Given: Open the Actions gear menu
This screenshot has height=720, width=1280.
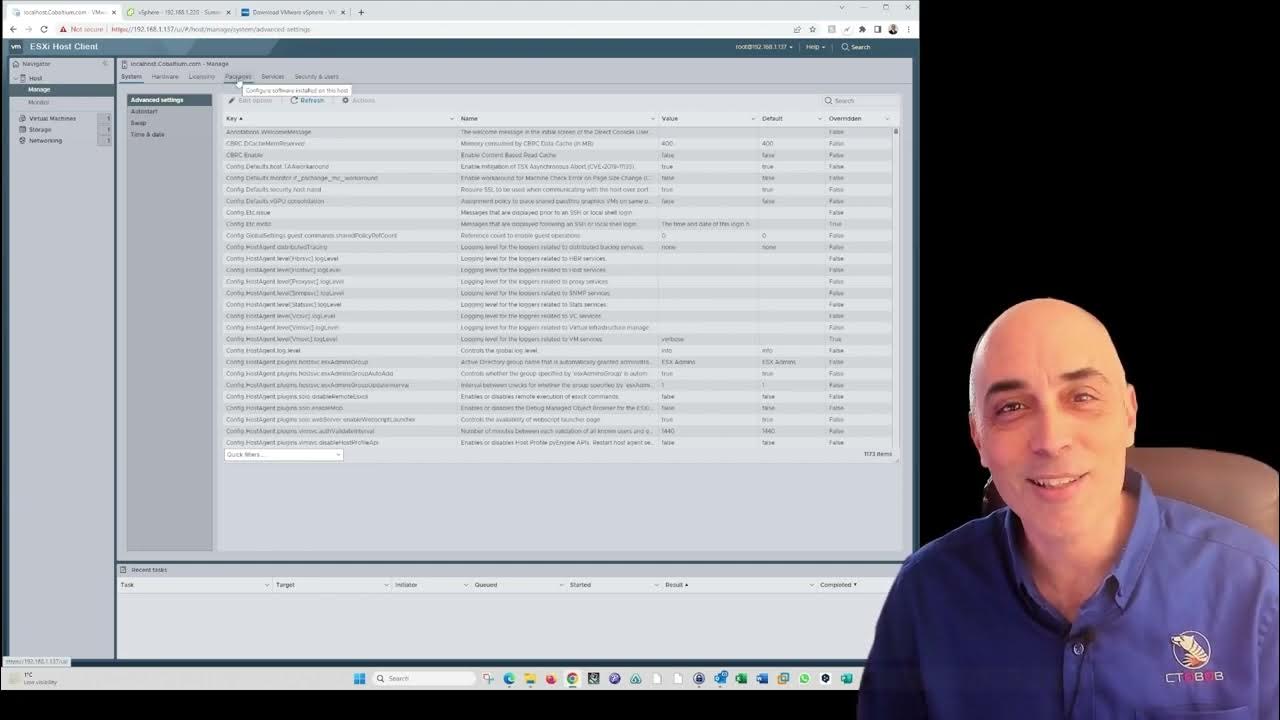Looking at the screenshot, I should tap(359, 100).
